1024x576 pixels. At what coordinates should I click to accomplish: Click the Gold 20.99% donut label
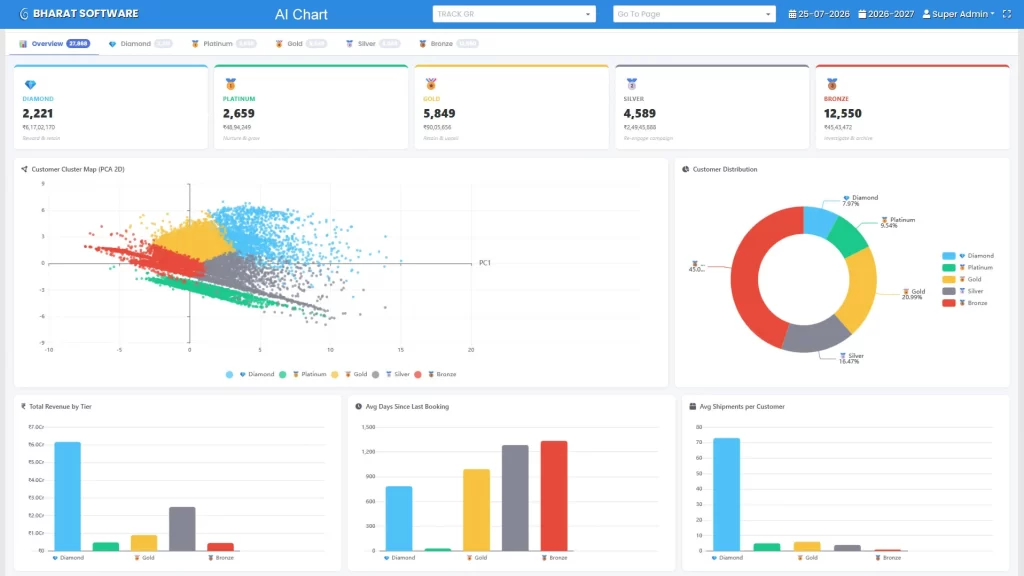click(913, 294)
